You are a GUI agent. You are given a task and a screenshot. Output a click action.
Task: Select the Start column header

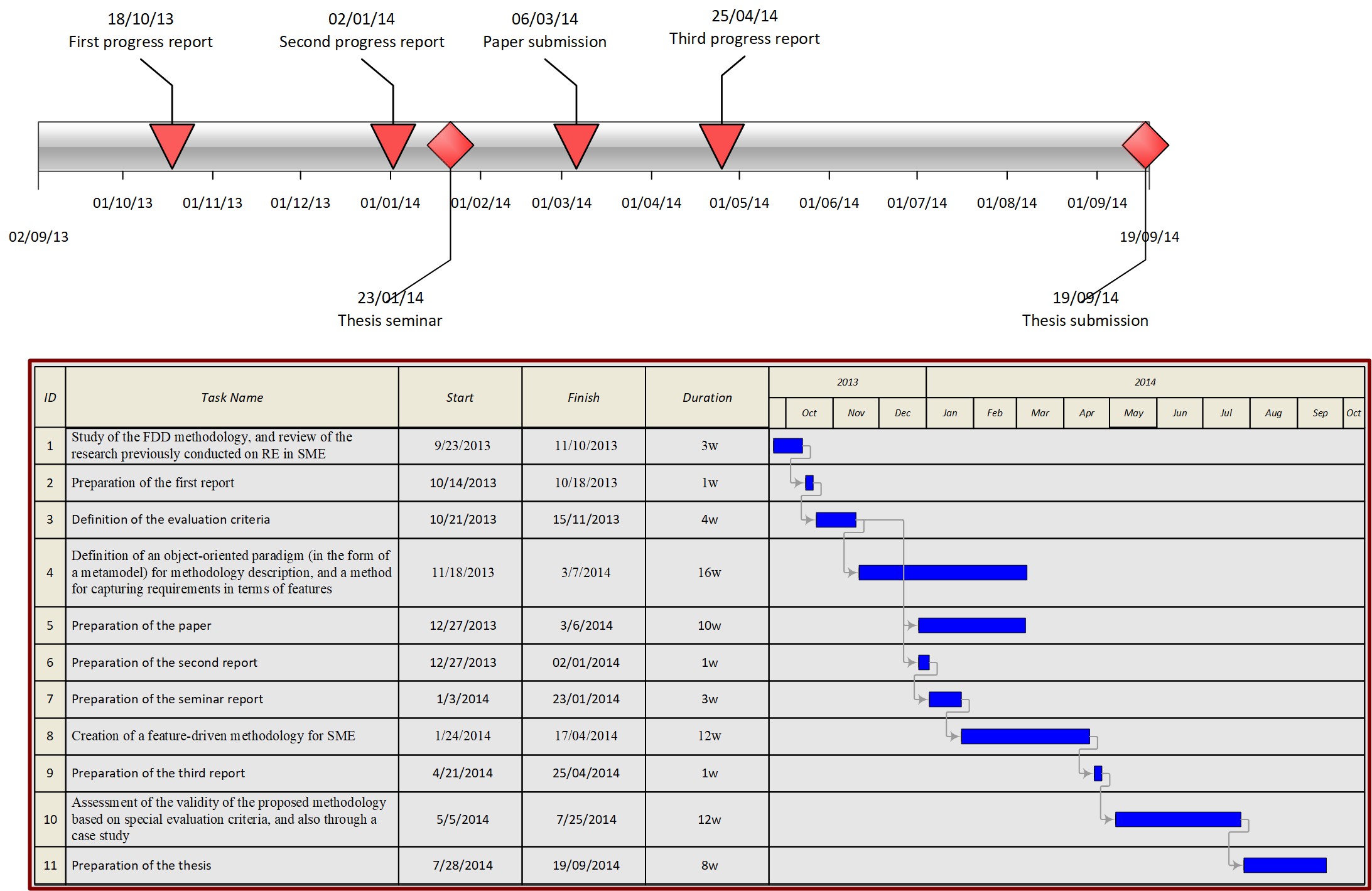(459, 397)
